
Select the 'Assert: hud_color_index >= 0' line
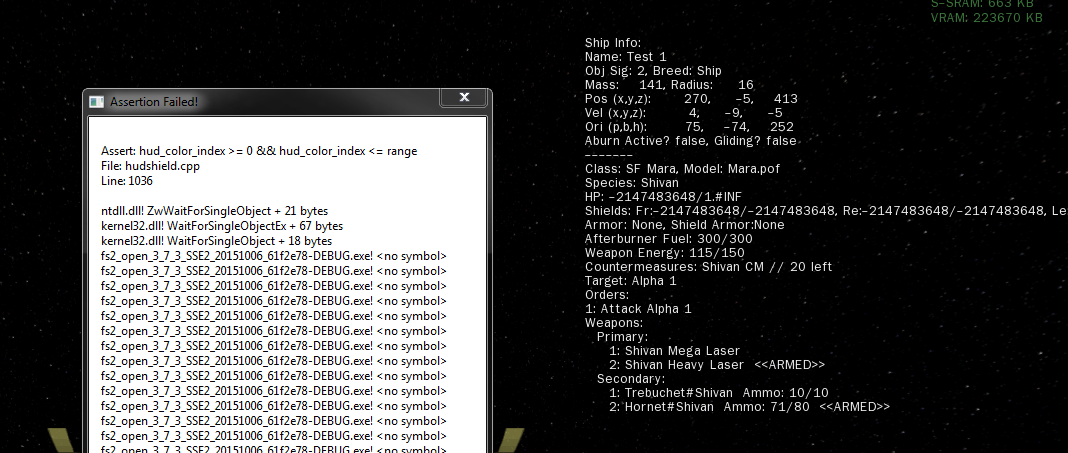point(259,151)
